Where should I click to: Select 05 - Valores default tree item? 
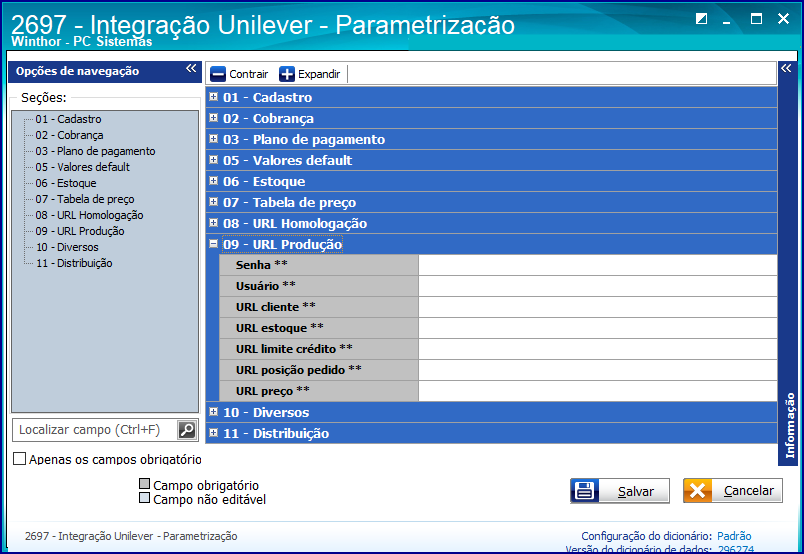coord(83,167)
